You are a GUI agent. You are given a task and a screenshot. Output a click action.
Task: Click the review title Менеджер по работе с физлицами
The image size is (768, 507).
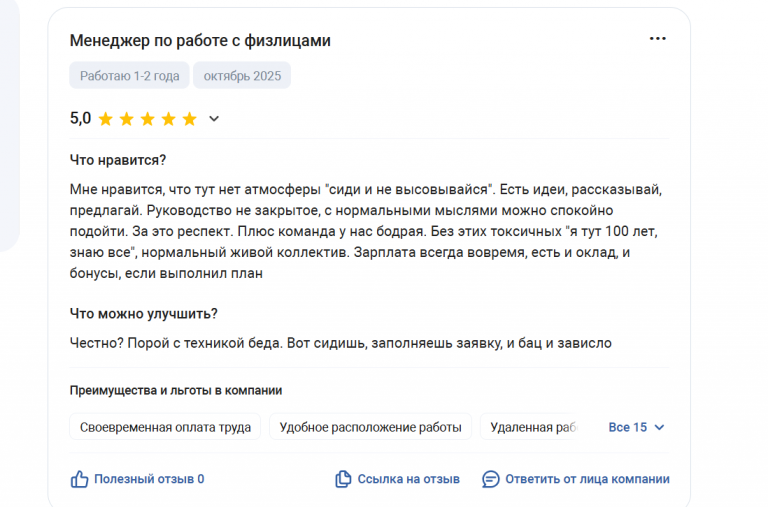click(200, 40)
